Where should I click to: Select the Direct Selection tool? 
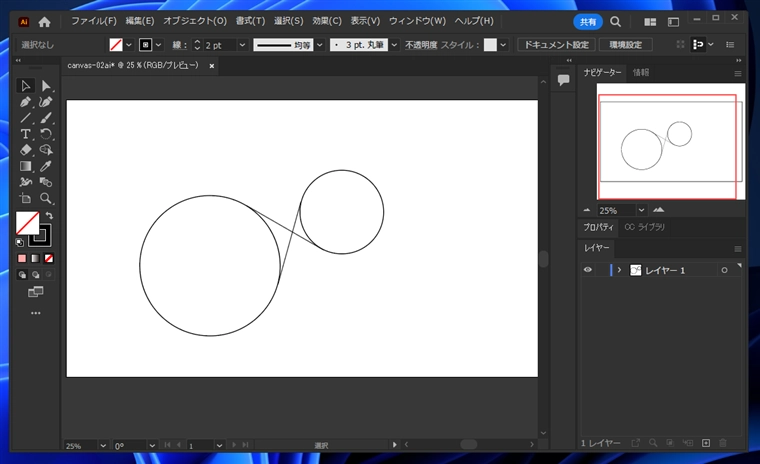click(46, 86)
